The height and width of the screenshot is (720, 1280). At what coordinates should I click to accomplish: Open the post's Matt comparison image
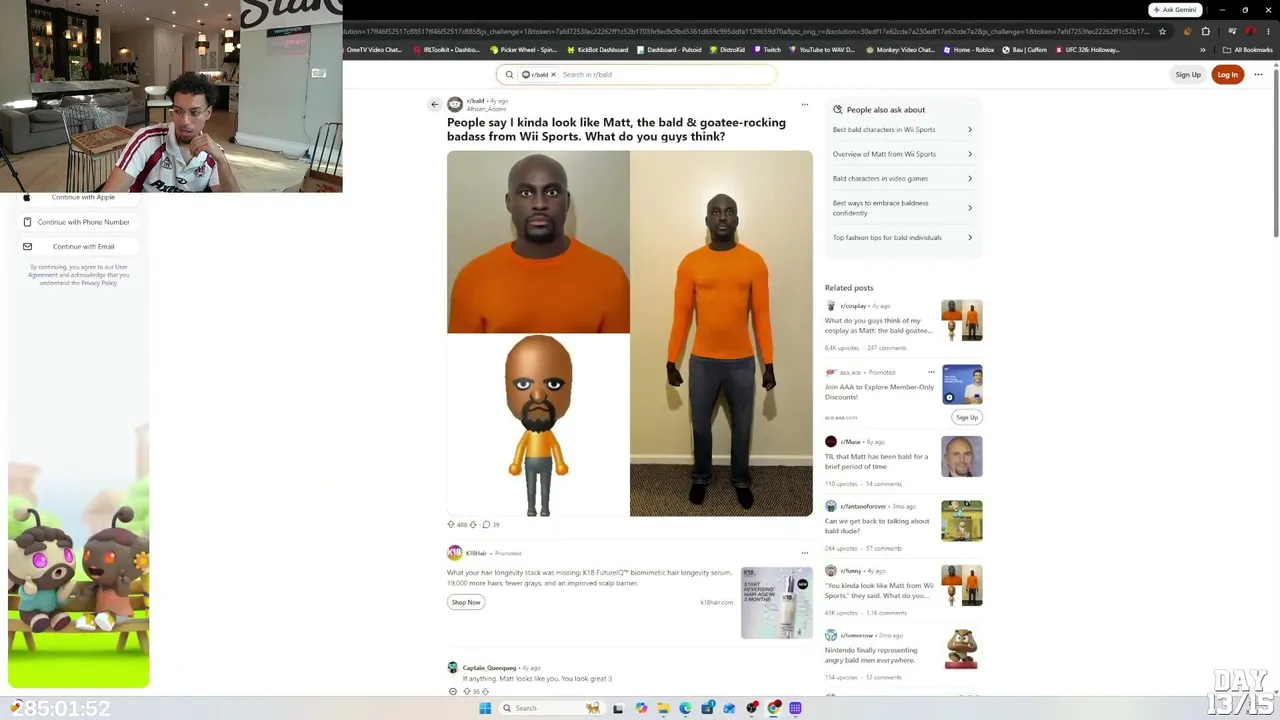click(x=630, y=333)
